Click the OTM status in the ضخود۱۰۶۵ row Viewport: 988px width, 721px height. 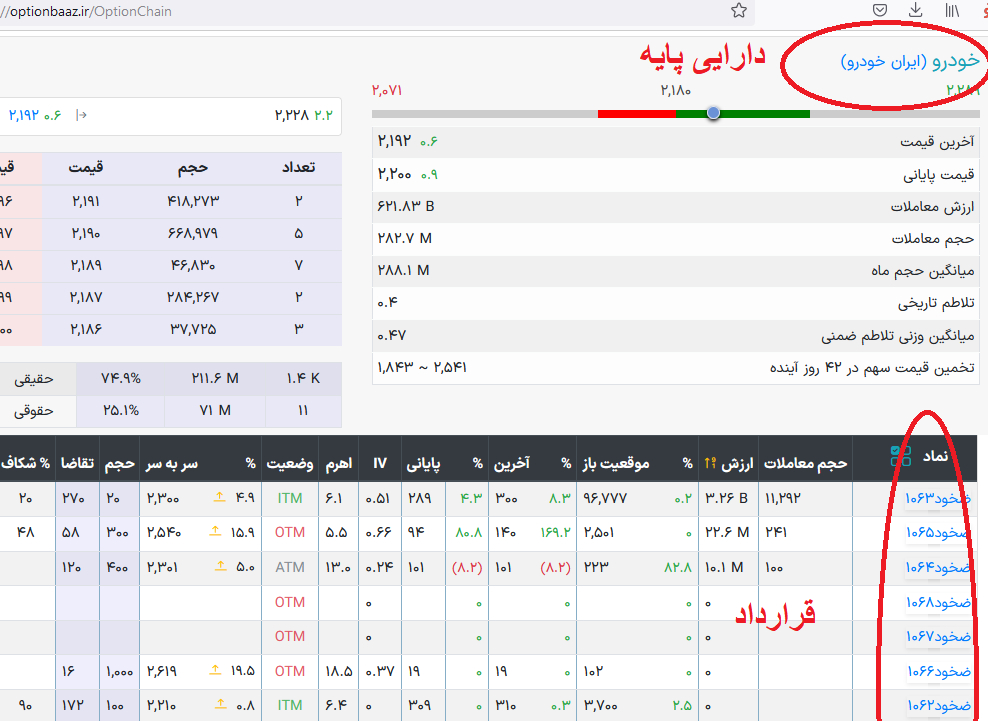point(290,533)
